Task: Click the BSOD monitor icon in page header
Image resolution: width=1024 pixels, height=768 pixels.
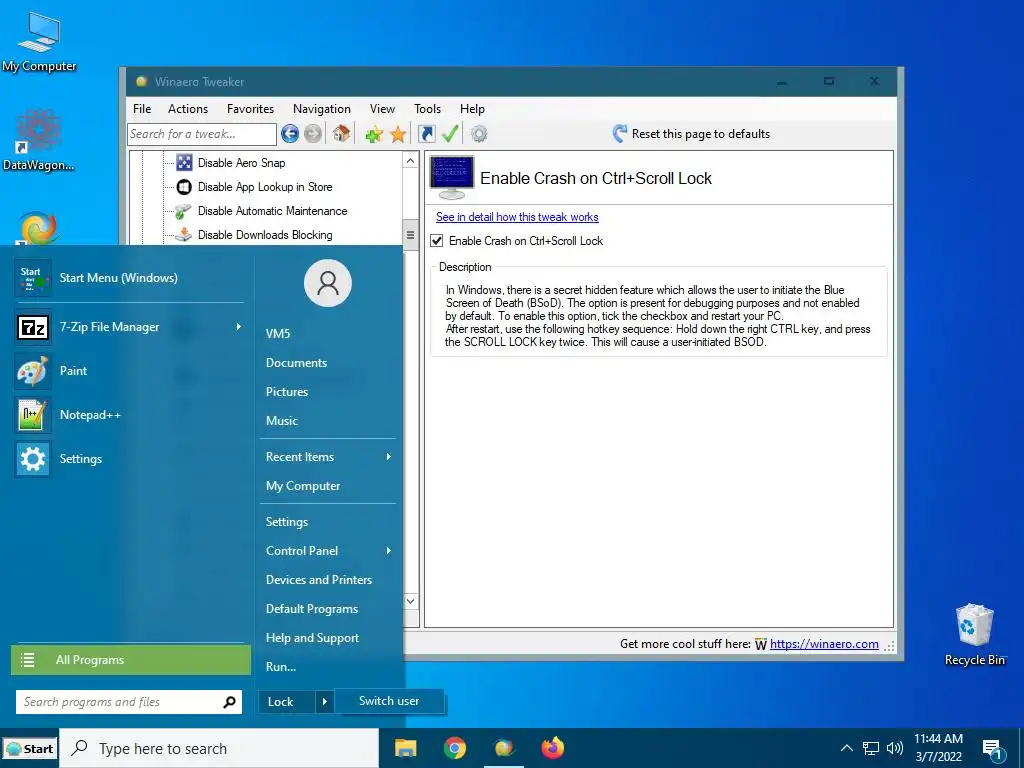Action: point(452,178)
